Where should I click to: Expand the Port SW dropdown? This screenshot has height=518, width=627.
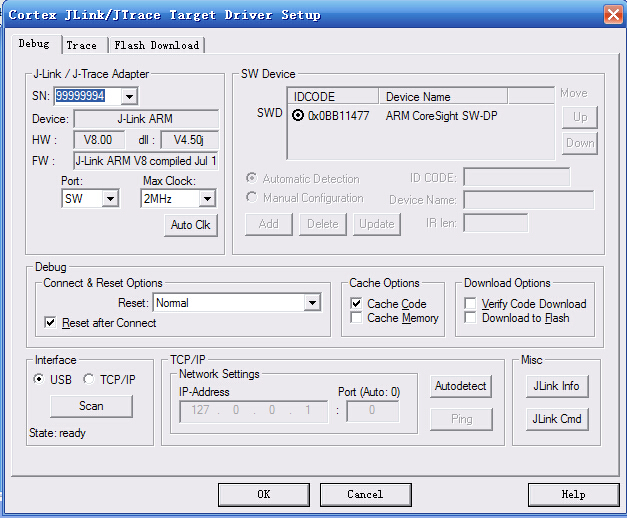coord(110,198)
